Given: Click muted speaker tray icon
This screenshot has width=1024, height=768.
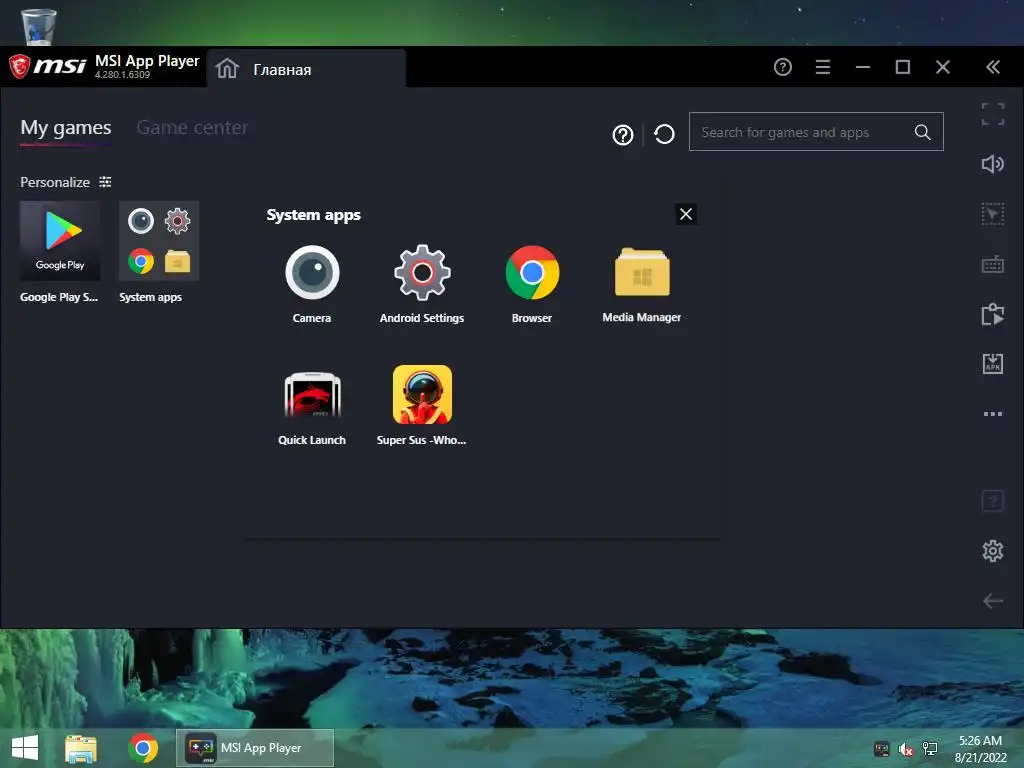Looking at the screenshot, I should tap(906, 750).
